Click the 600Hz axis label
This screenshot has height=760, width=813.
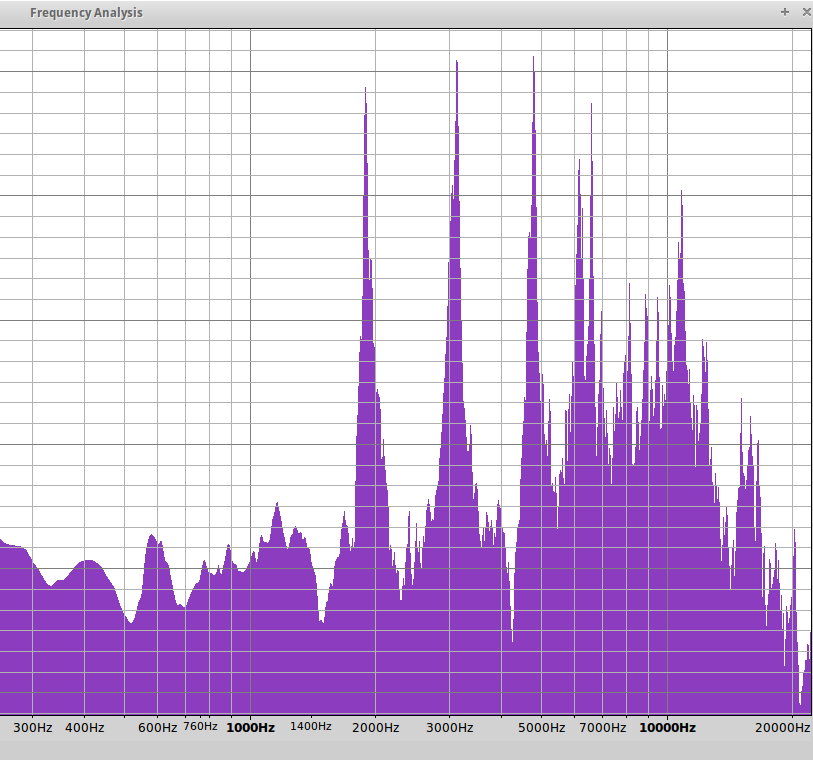point(157,728)
